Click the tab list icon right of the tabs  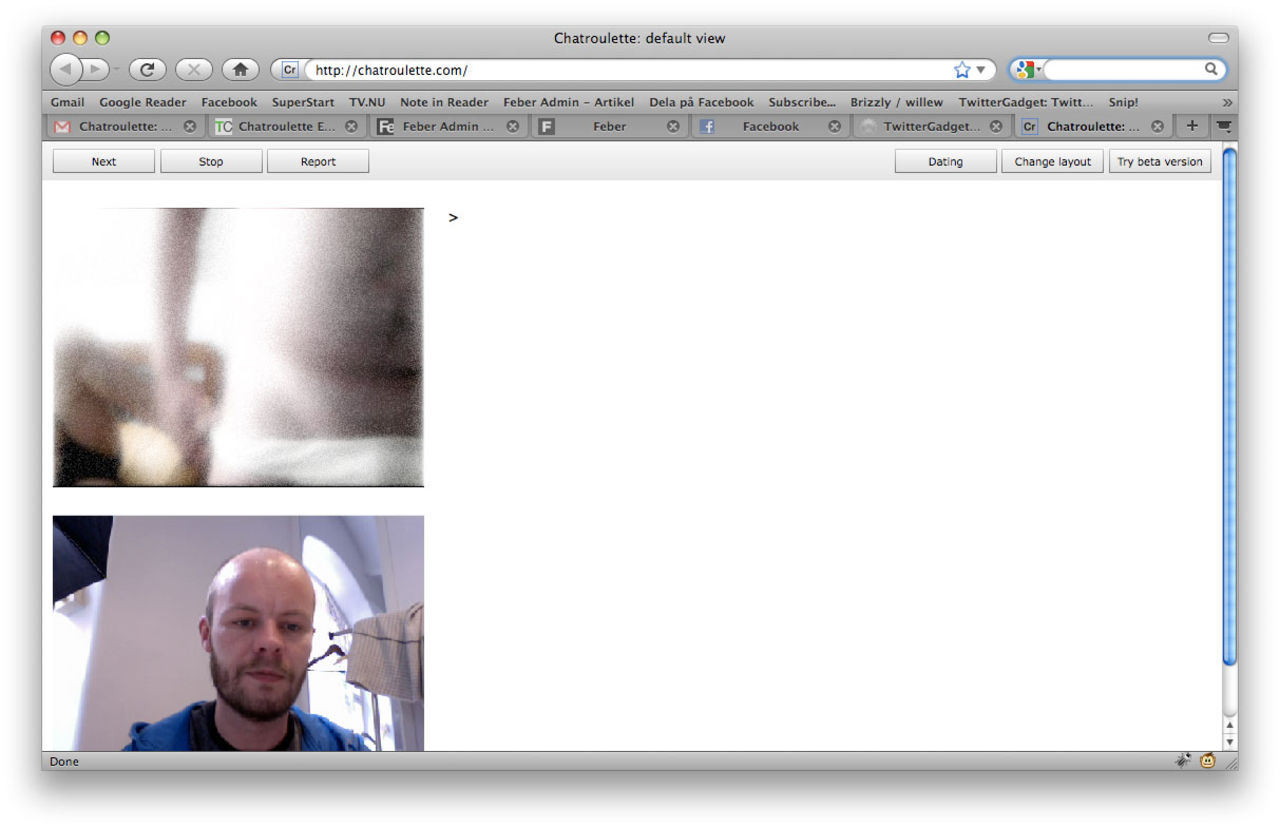click(1224, 126)
